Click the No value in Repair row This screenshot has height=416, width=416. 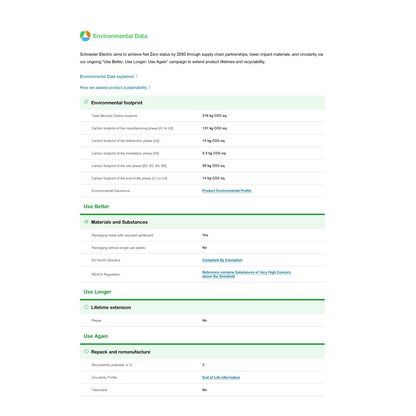tap(205, 320)
